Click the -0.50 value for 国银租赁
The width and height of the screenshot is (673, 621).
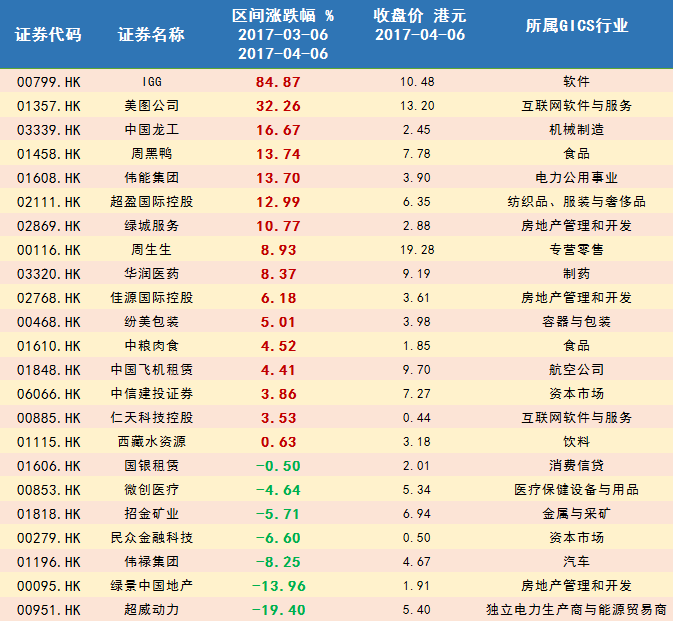click(x=278, y=466)
